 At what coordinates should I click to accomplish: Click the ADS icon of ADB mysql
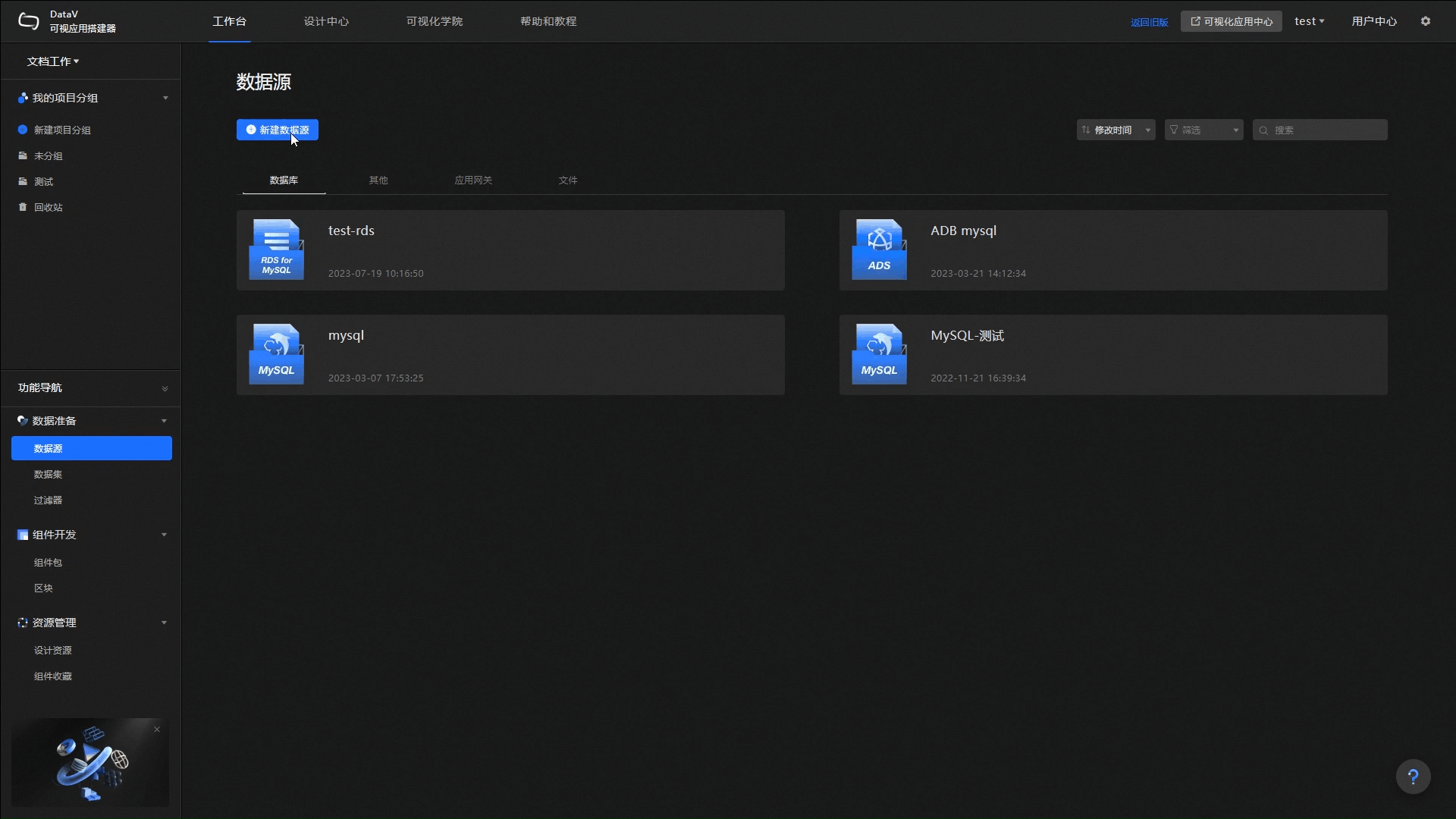coord(879,249)
